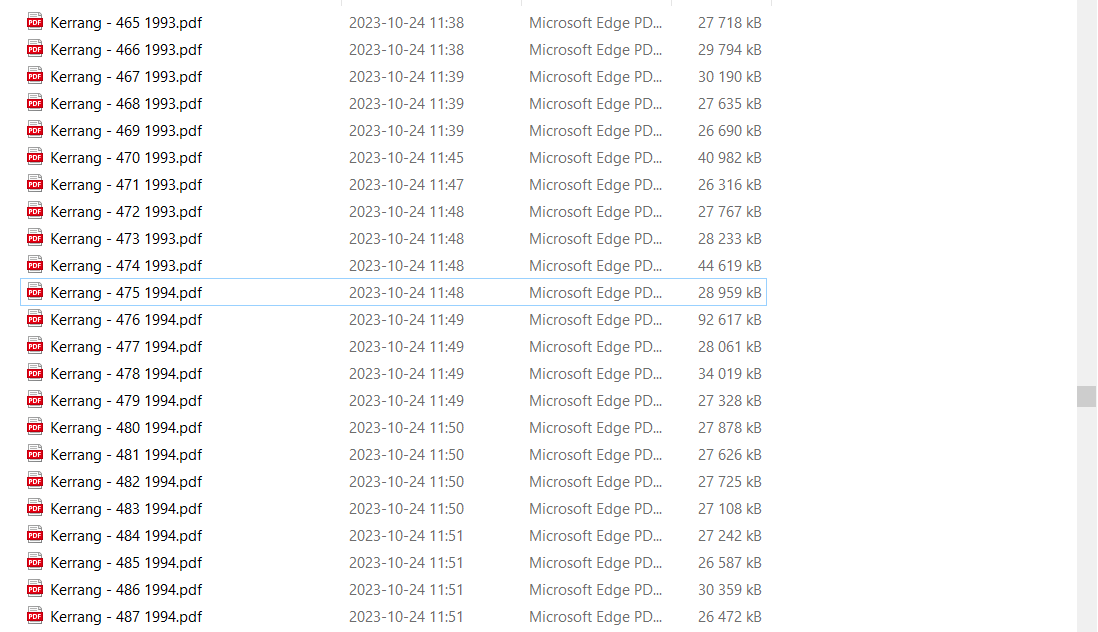
Task: Click the 92 617 kB size value
Action: 729,320
